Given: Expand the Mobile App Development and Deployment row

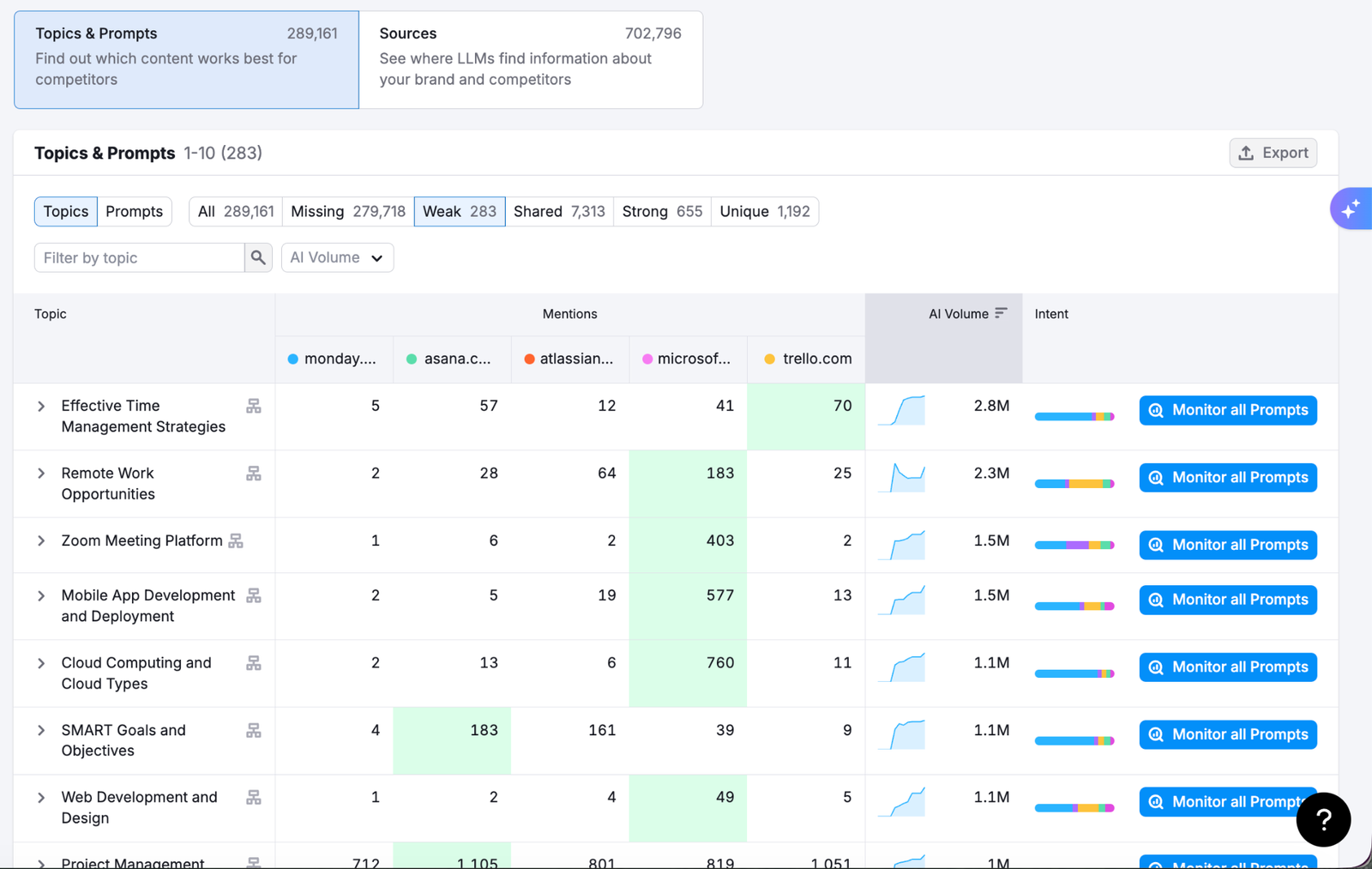Looking at the screenshot, I should click(x=41, y=595).
